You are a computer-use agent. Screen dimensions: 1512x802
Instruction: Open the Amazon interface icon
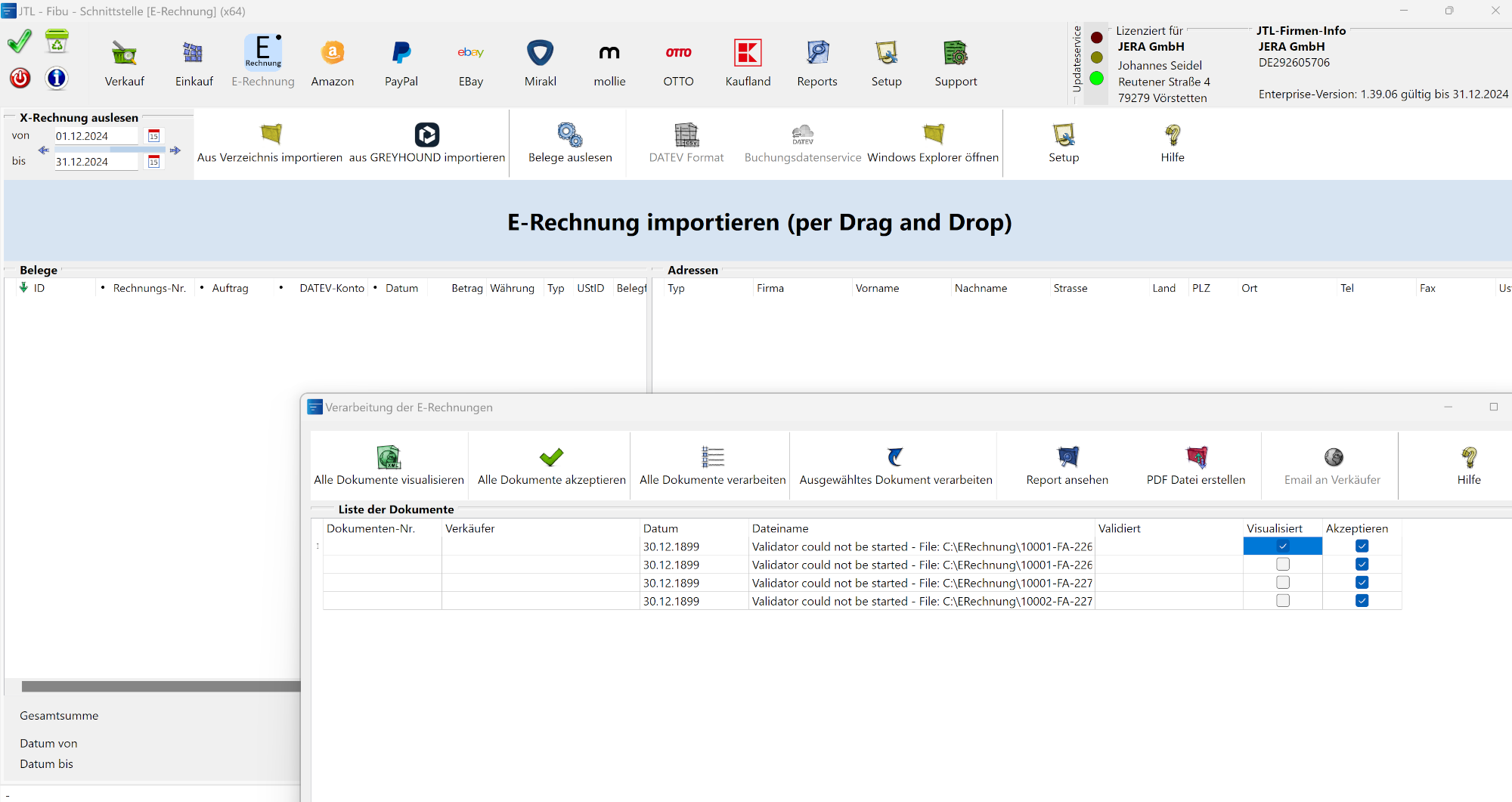(332, 54)
